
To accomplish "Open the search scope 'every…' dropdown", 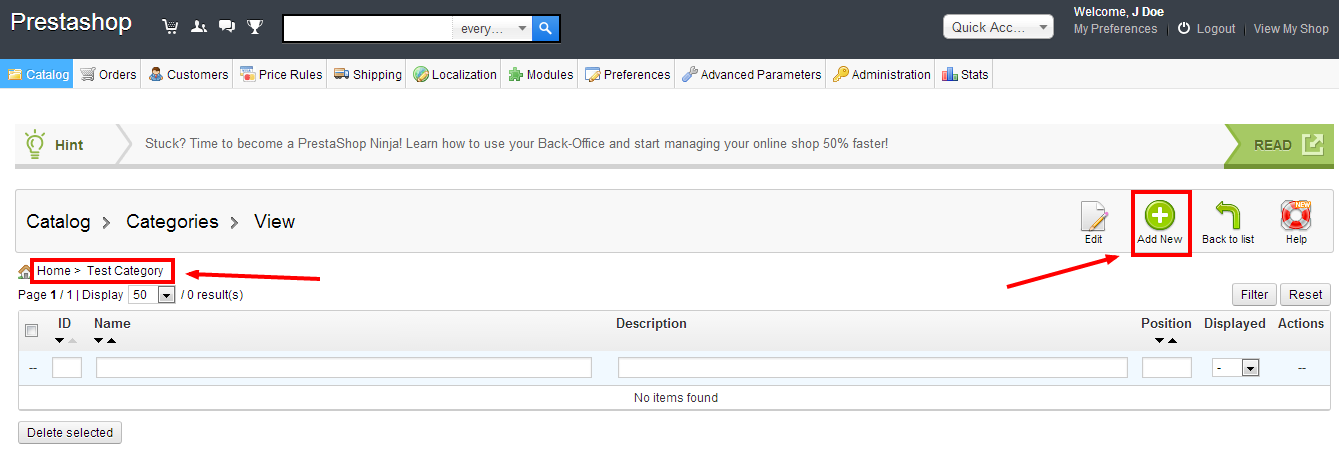I will [x=492, y=29].
